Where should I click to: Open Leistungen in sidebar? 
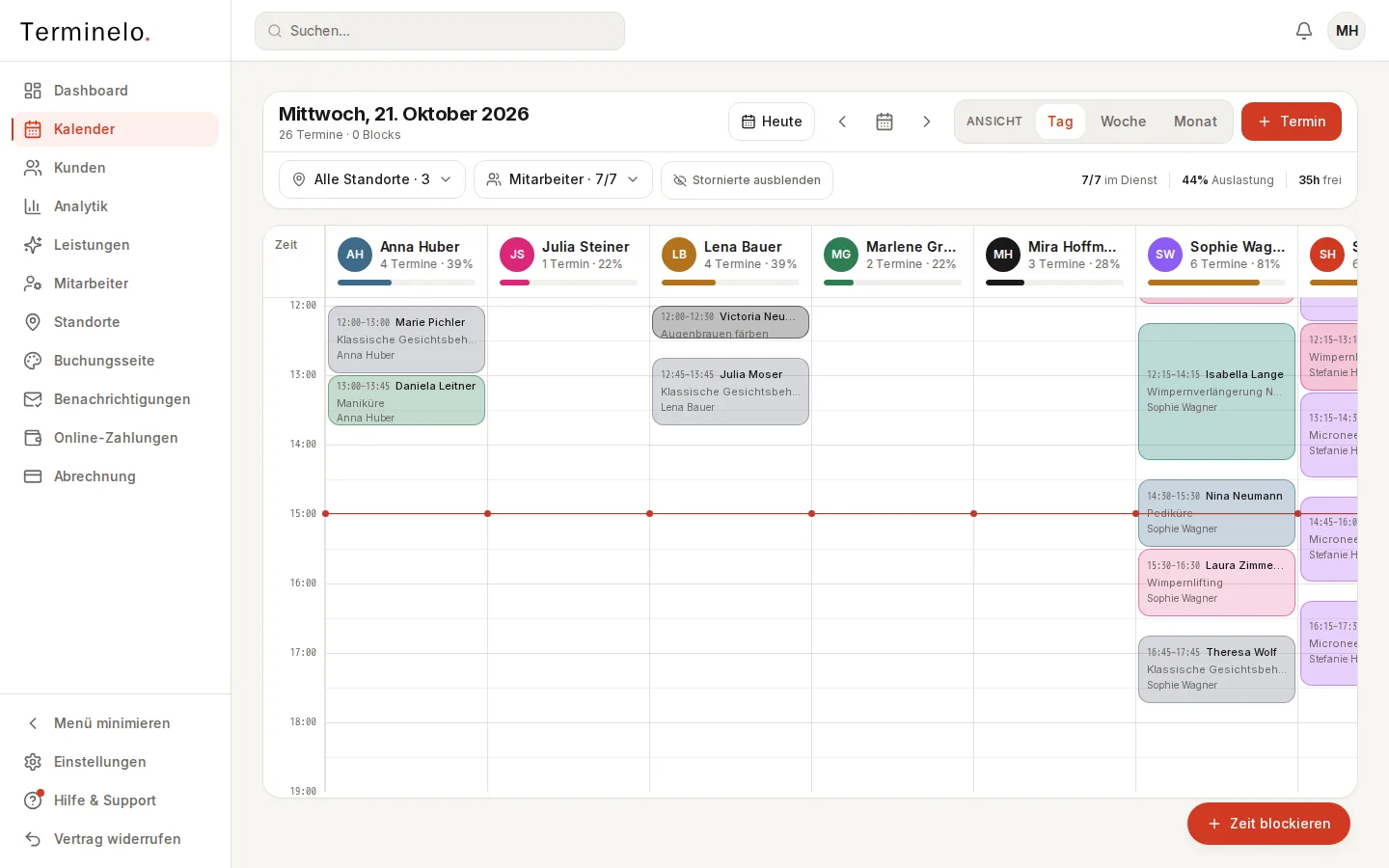pyautogui.click(x=116, y=245)
